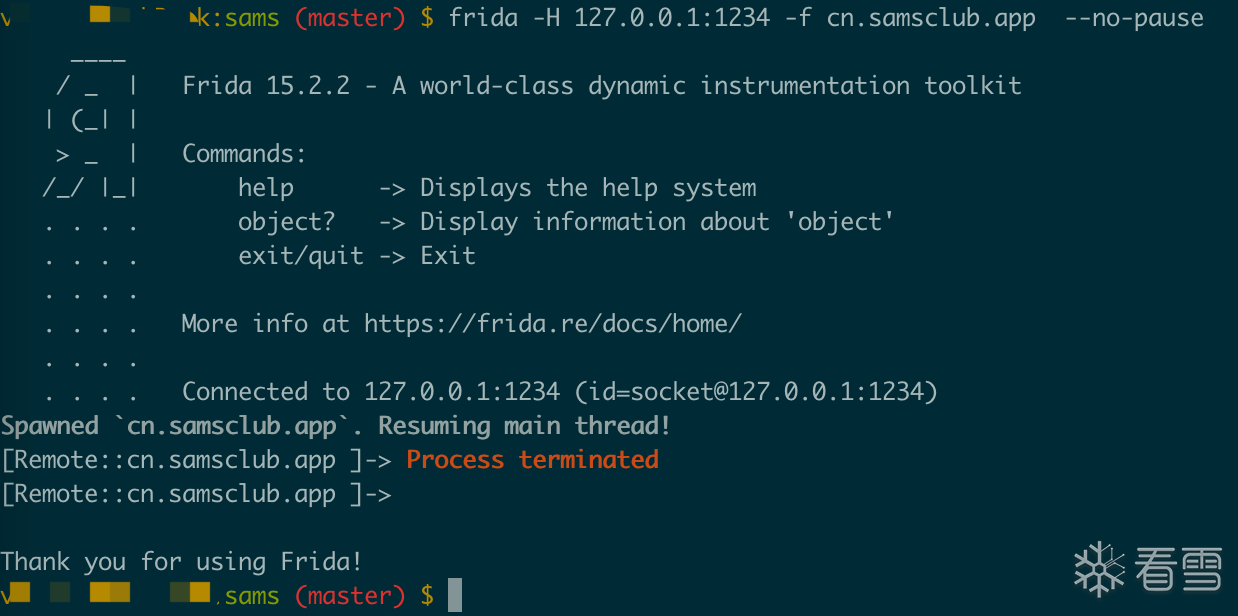
Task: Click the orange "Process terminated" message
Action: point(532,460)
